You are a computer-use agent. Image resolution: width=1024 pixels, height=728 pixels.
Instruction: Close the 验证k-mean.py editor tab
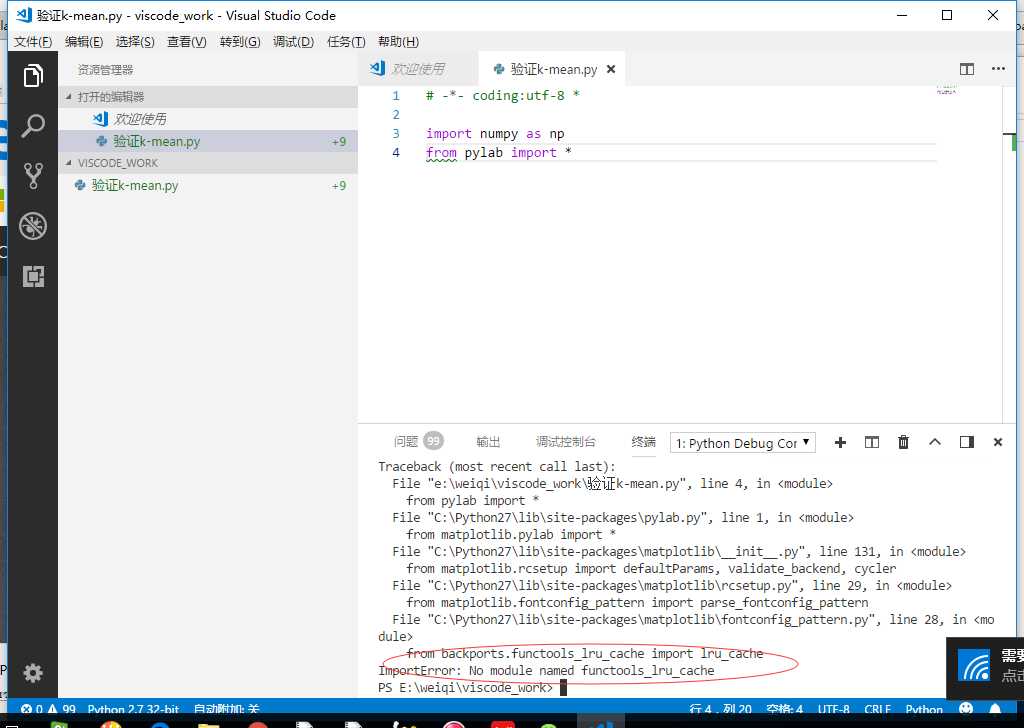tap(611, 69)
